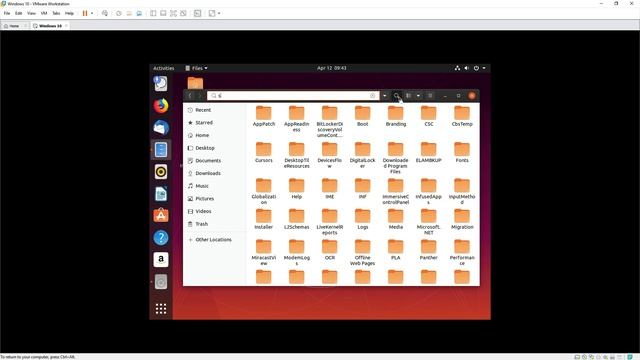Viewport: 640px width, 360px height.
Task: Open VMware Edit menu
Action: tap(19, 13)
